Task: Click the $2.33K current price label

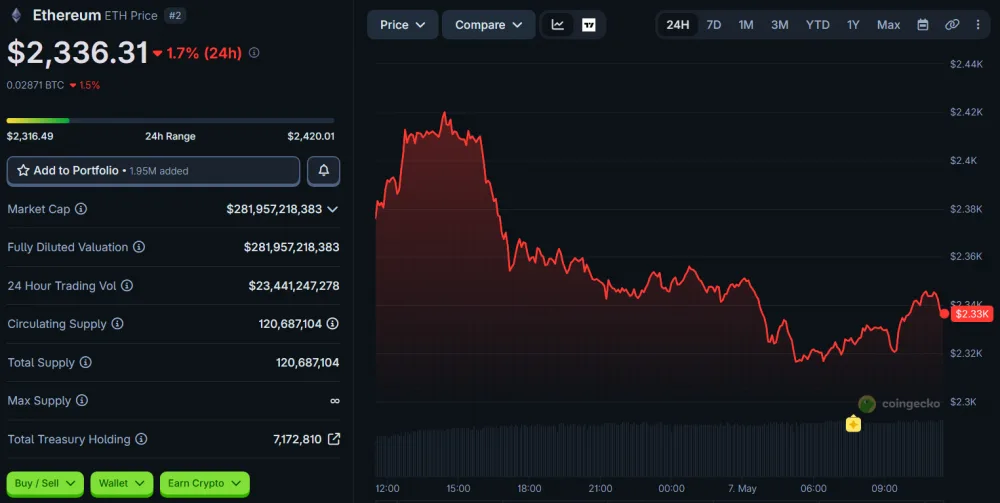Action: pos(972,314)
